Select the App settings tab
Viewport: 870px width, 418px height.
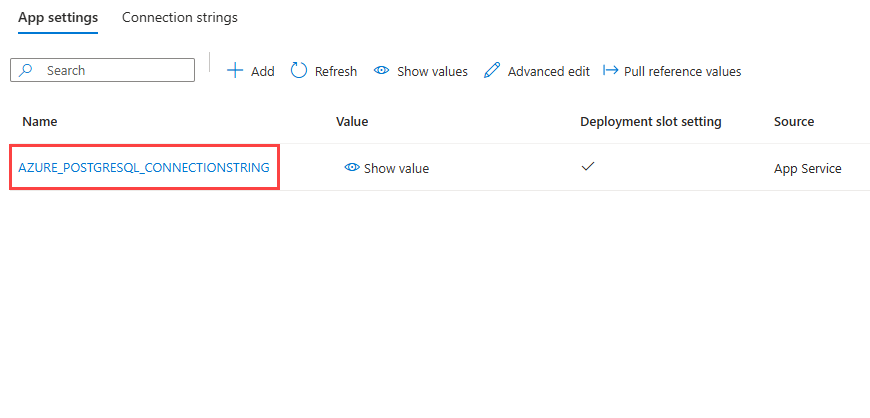(x=58, y=18)
